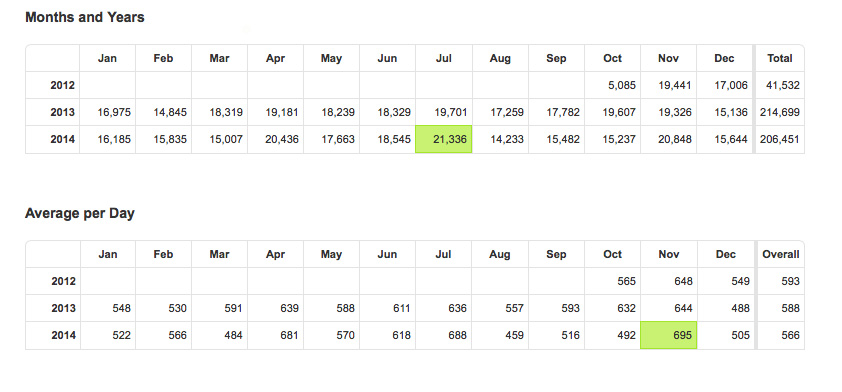The height and width of the screenshot is (392, 842).
Task: Click the 19,701 July 2013 value
Action: tap(450, 112)
